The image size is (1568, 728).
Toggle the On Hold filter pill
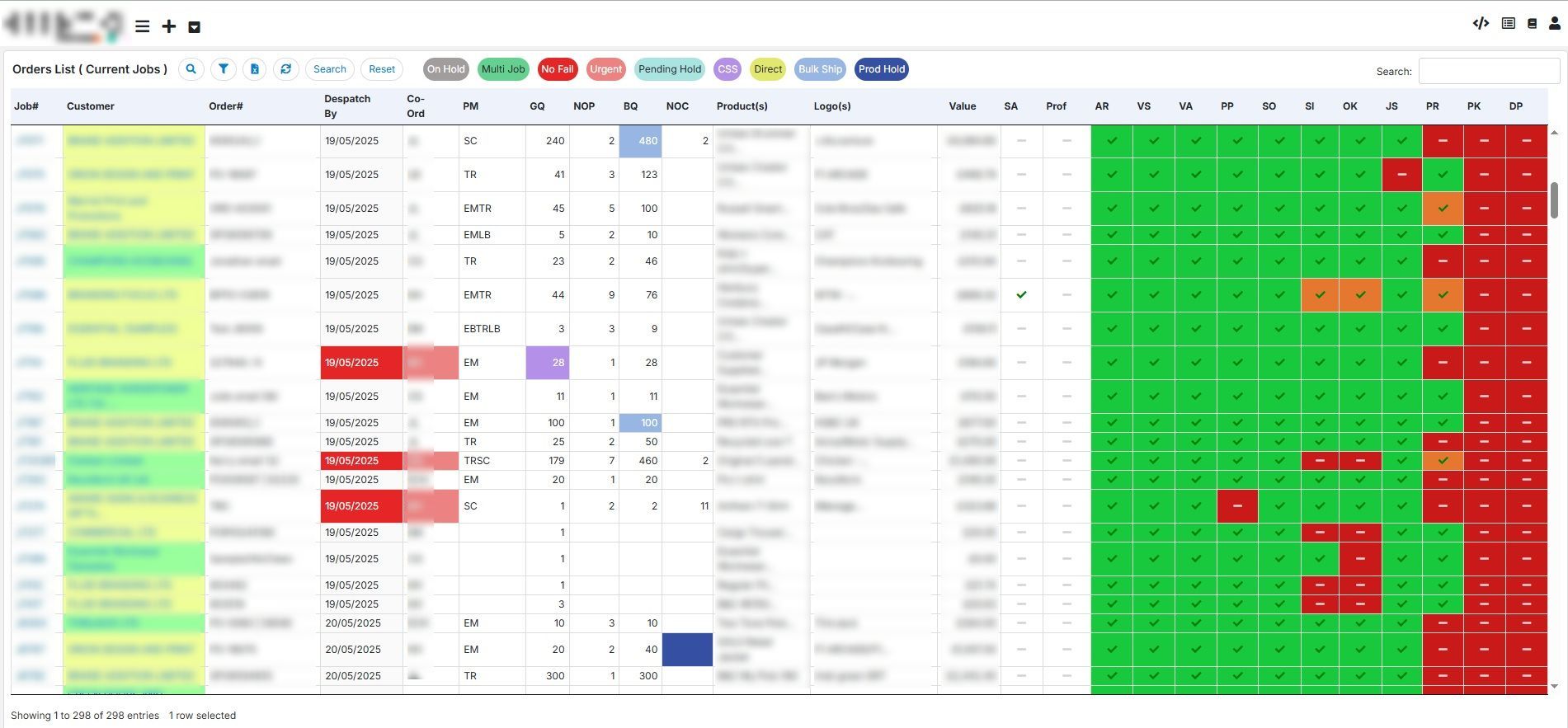pos(446,69)
